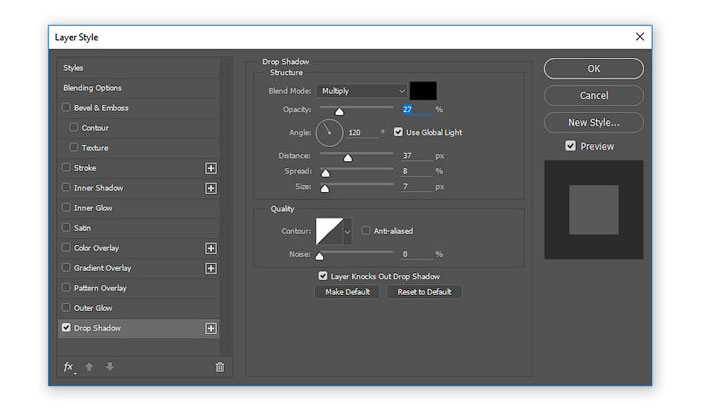This screenshot has width=725, height=415.
Task: Click the New Style... button
Action: click(594, 122)
